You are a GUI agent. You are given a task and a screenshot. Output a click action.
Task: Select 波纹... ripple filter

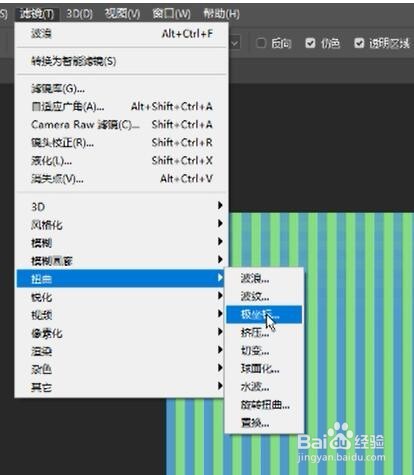click(264, 296)
